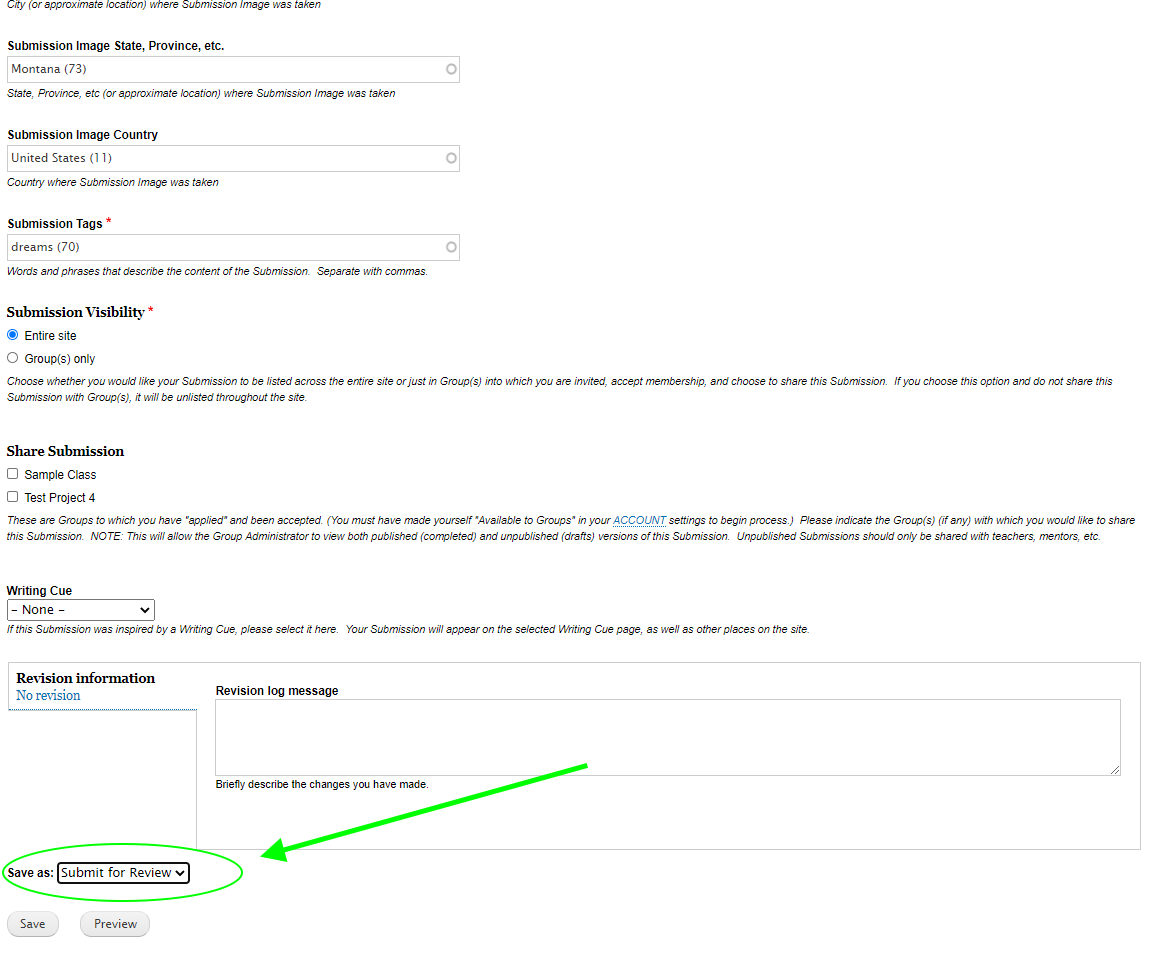The width and height of the screenshot is (1157, 961).
Task: Click the Save button
Action: 33,924
